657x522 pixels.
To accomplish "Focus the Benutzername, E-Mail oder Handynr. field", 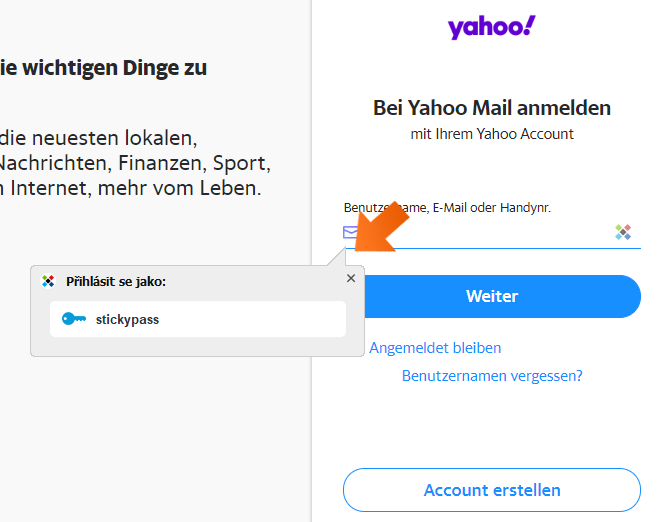I will [492, 233].
